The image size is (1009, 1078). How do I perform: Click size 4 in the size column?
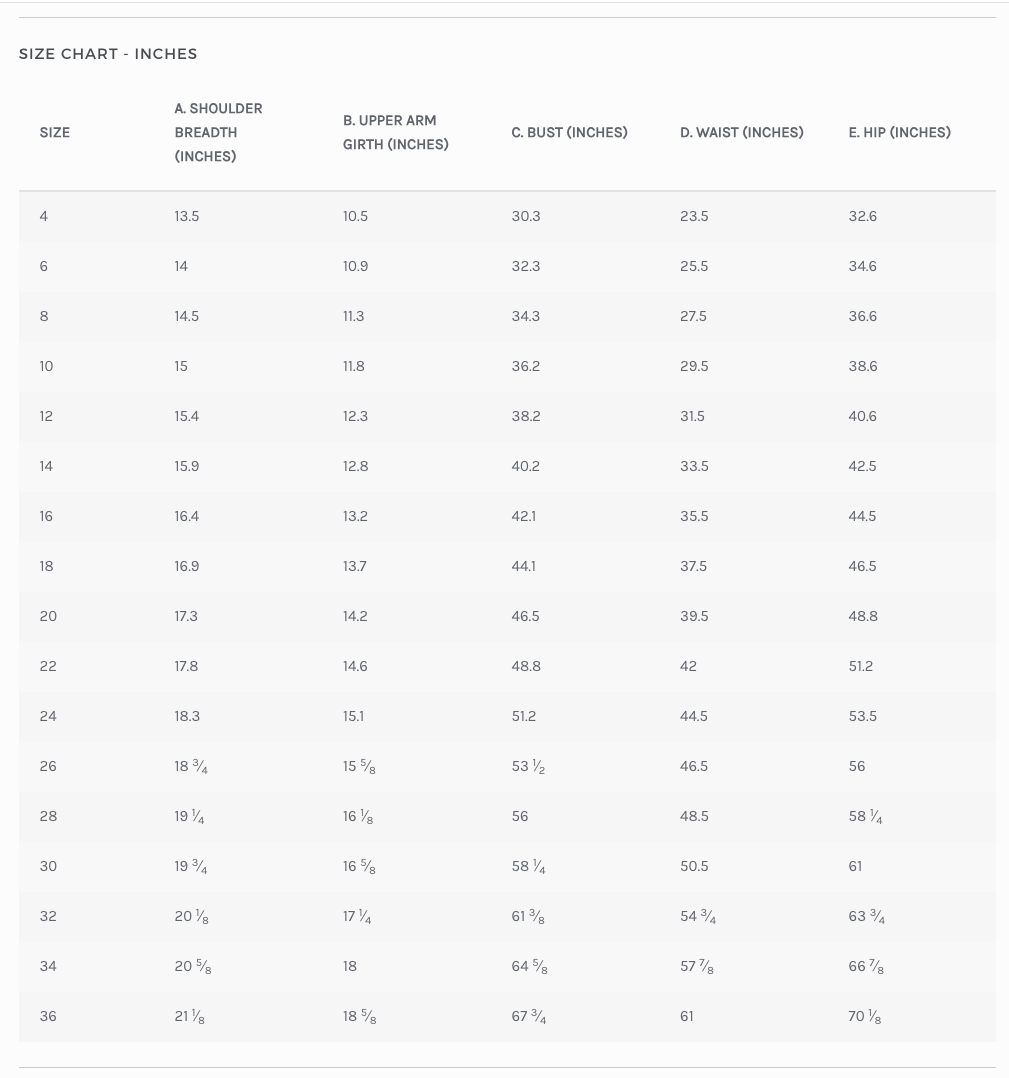coord(44,216)
